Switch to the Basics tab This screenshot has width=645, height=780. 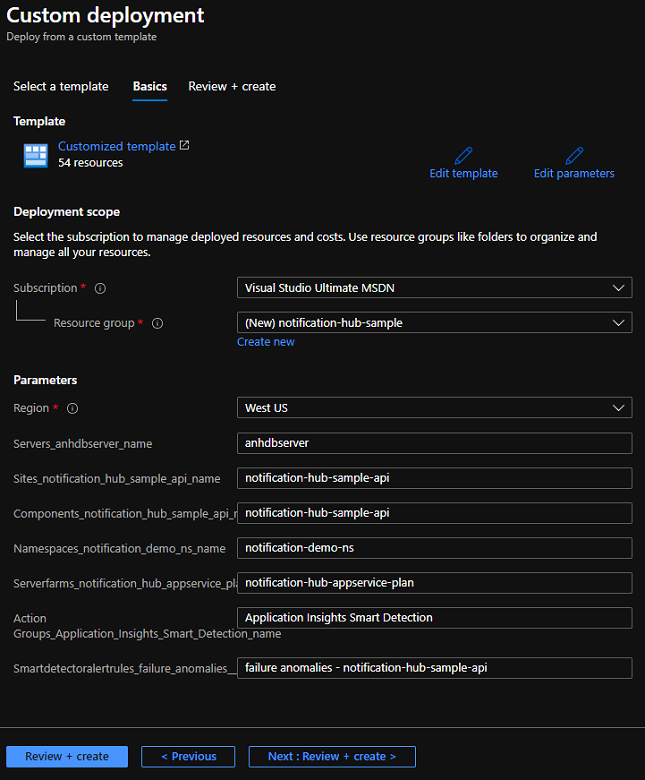point(150,87)
